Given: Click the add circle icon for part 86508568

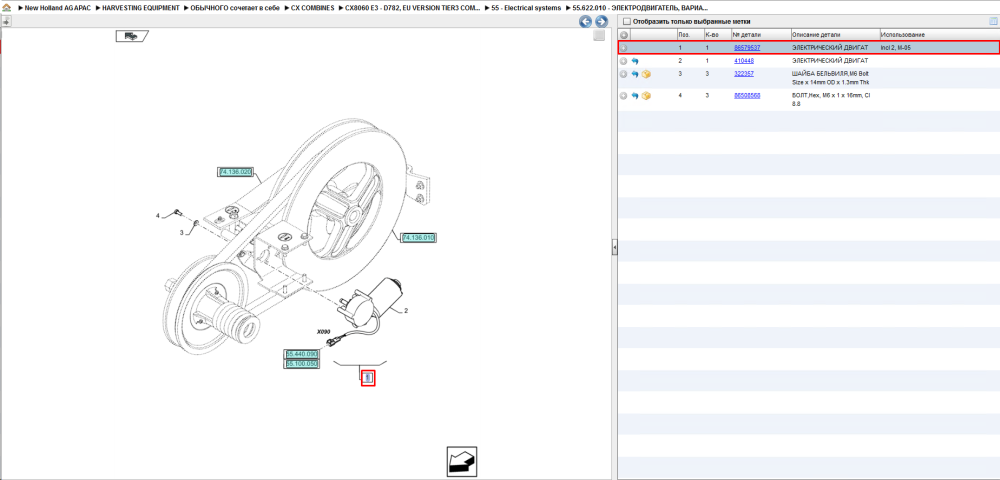Looking at the screenshot, I should pyautogui.click(x=624, y=96).
